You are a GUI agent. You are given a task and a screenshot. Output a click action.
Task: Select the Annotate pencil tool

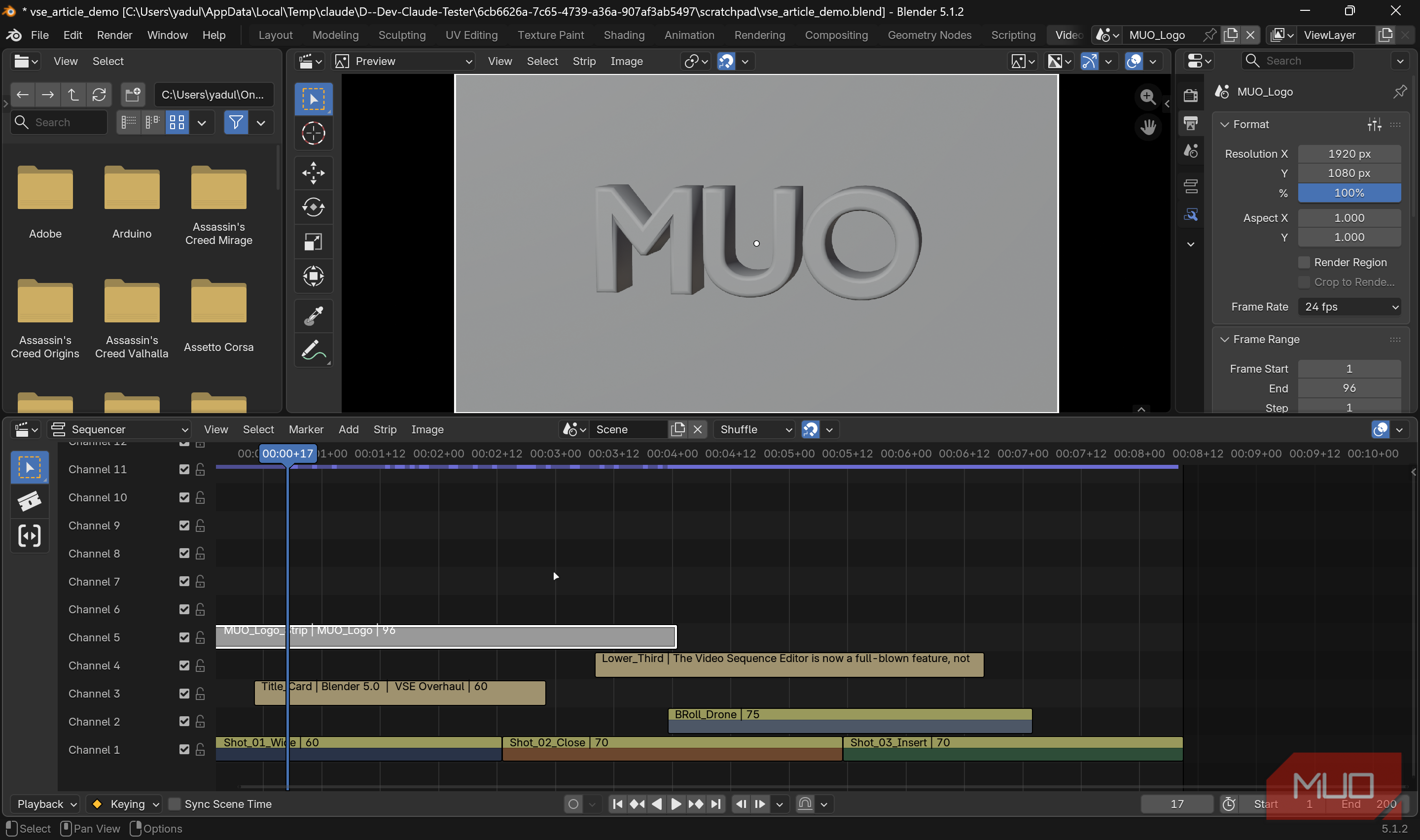click(313, 350)
